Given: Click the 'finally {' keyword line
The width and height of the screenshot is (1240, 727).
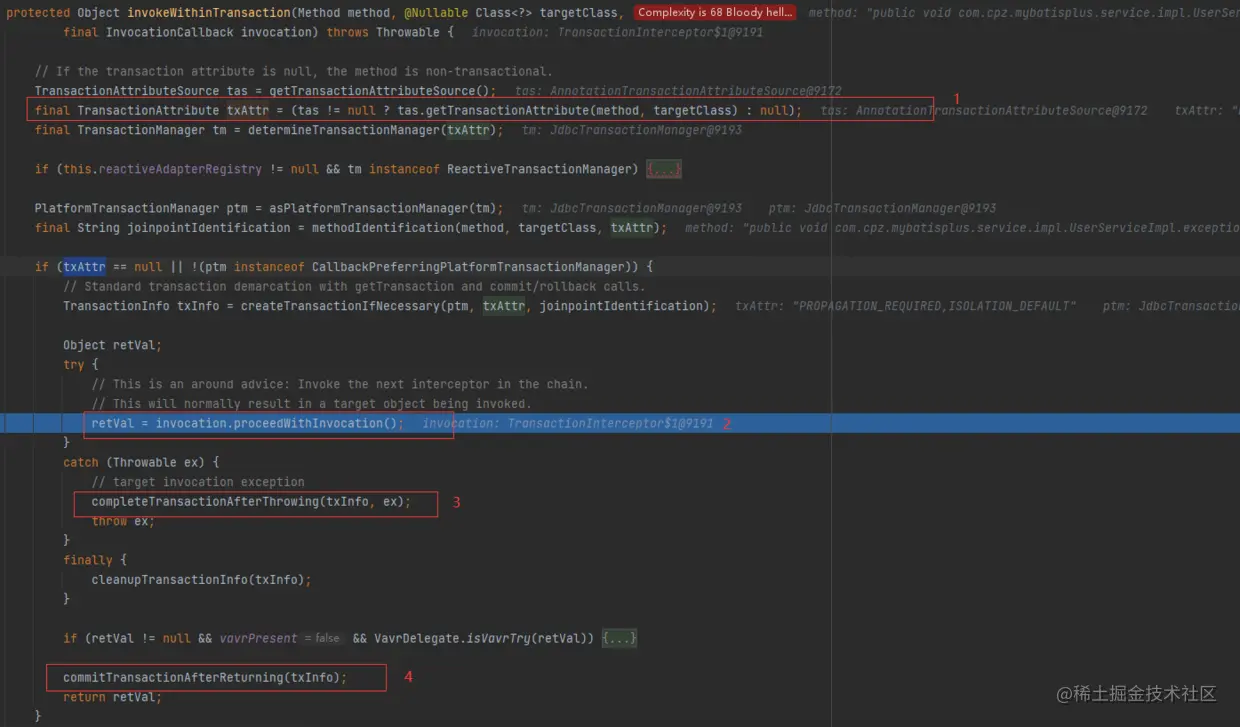Looking at the screenshot, I should 95,560.
